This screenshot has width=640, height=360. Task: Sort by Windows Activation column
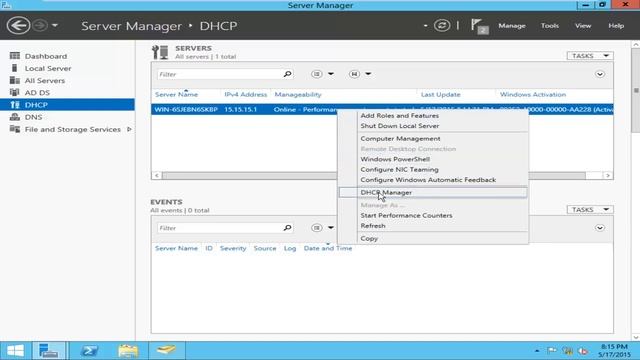533,94
